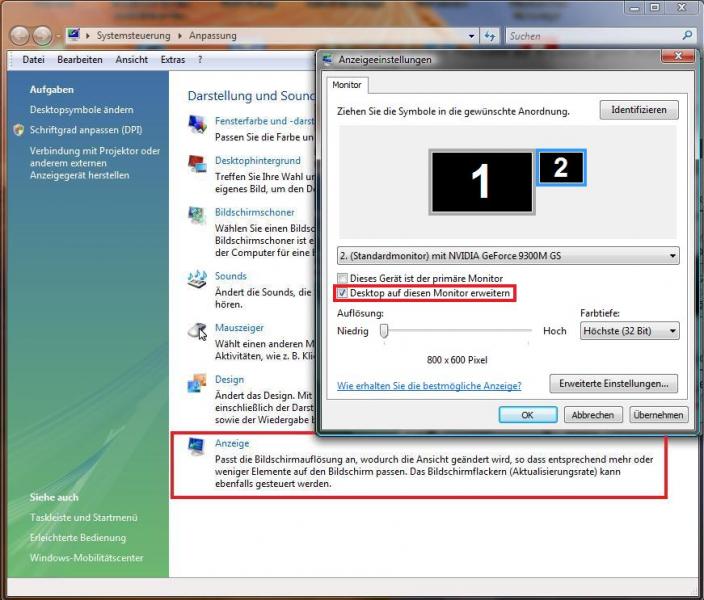Click the Auflösung slider handle
Image resolution: width=704 pixels, height=600 pixels.
click(x=384, y=332)
